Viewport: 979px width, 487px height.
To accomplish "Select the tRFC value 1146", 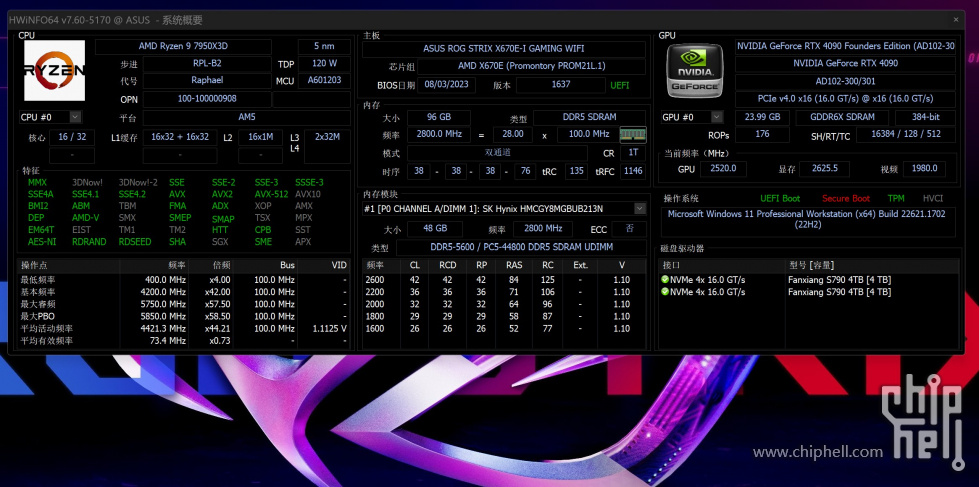I will (633, 171).
